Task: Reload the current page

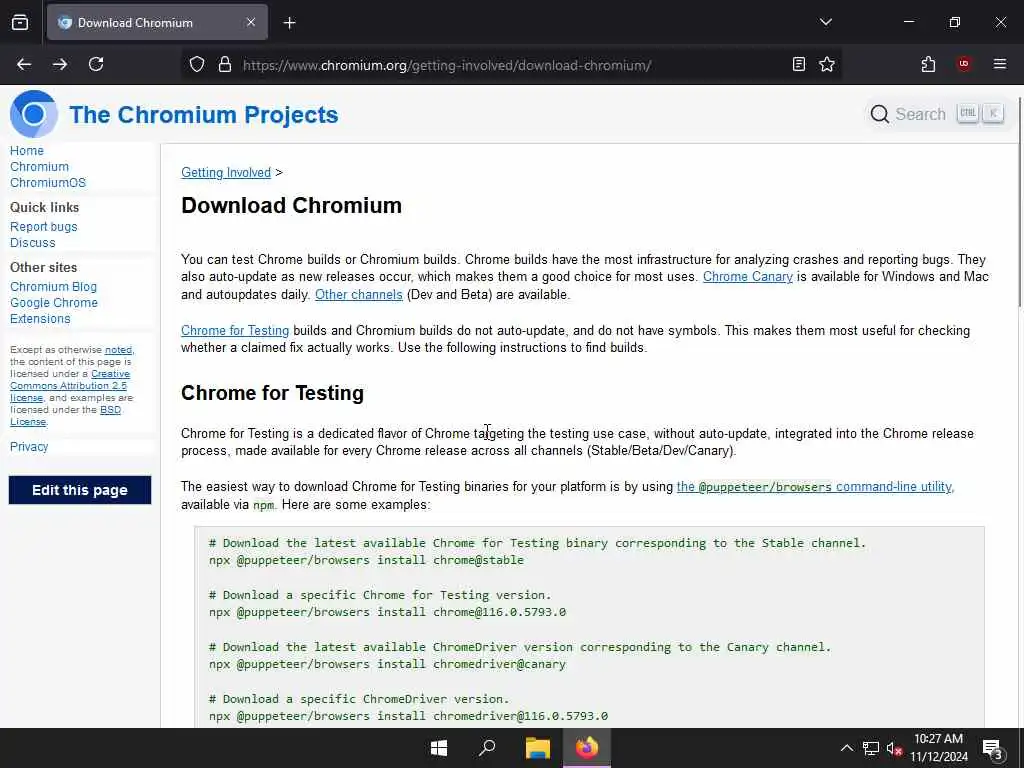Action: click(x=96, y=64)
